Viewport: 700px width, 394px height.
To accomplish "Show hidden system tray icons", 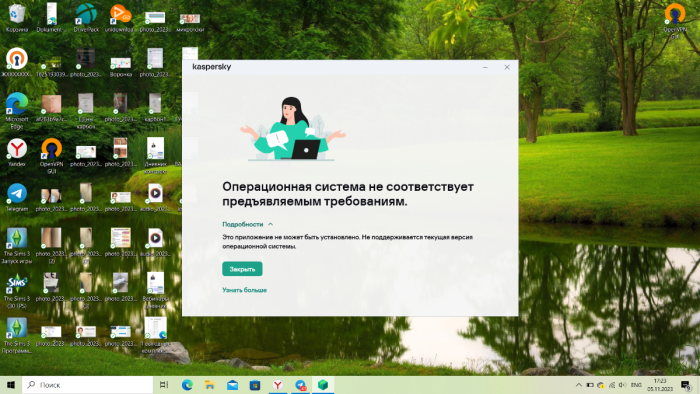I will coord(579,385).
